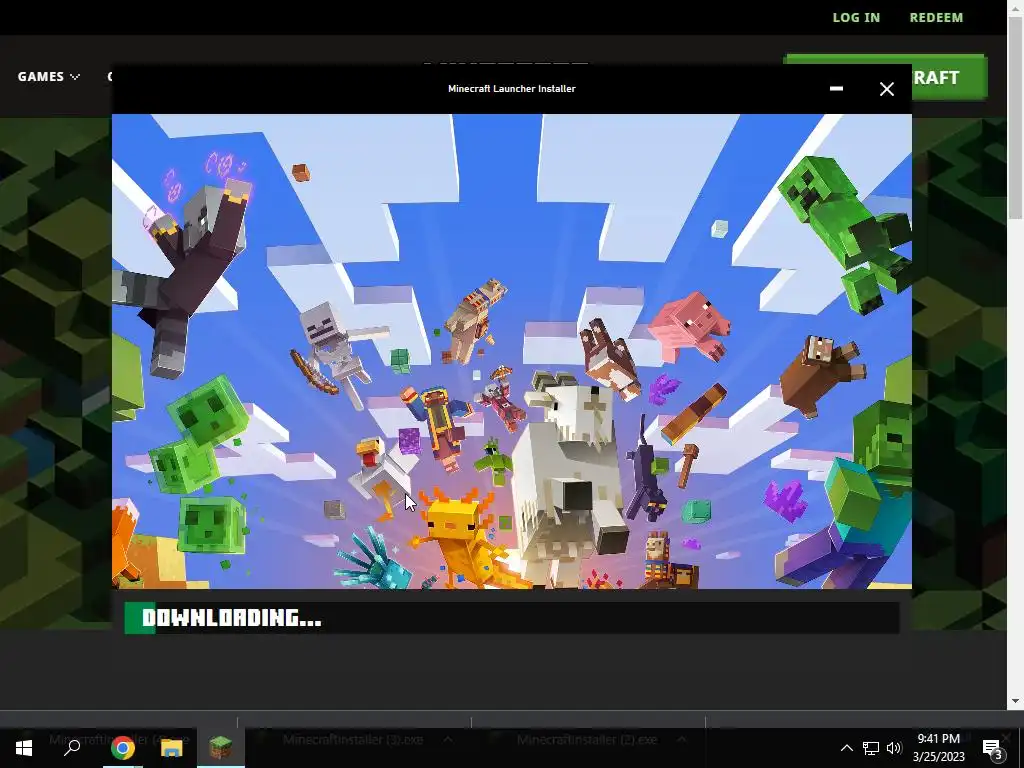Open the Windows Start menu

pos(24,748)
